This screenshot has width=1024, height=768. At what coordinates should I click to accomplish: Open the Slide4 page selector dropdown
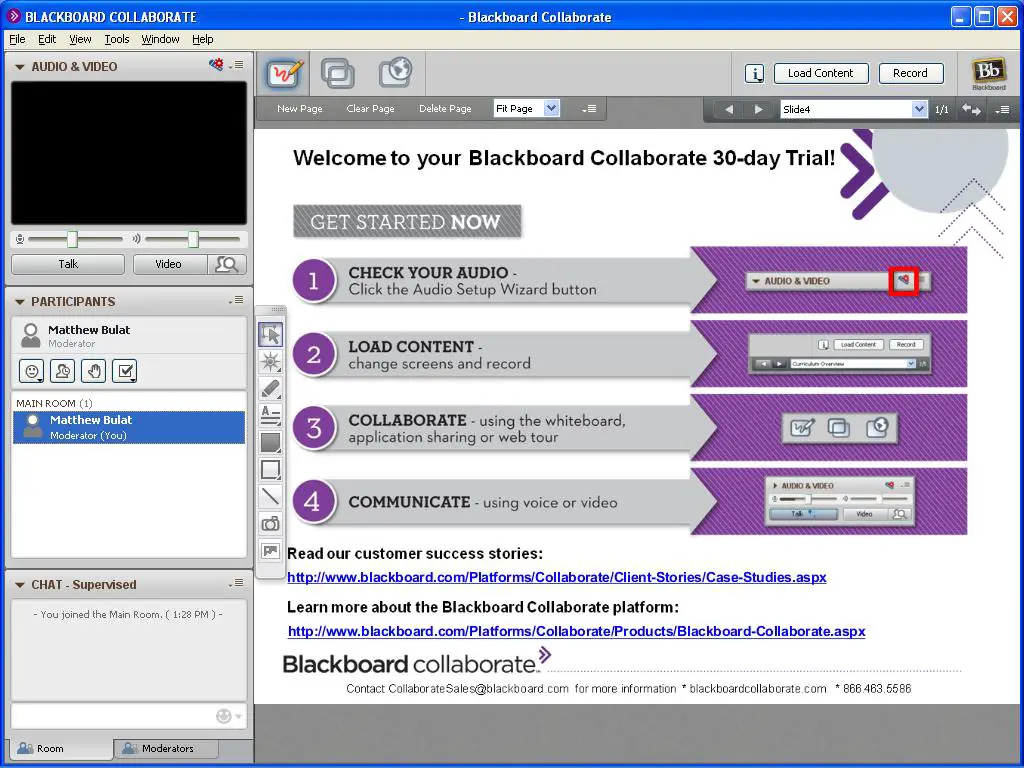coord(919,109)
